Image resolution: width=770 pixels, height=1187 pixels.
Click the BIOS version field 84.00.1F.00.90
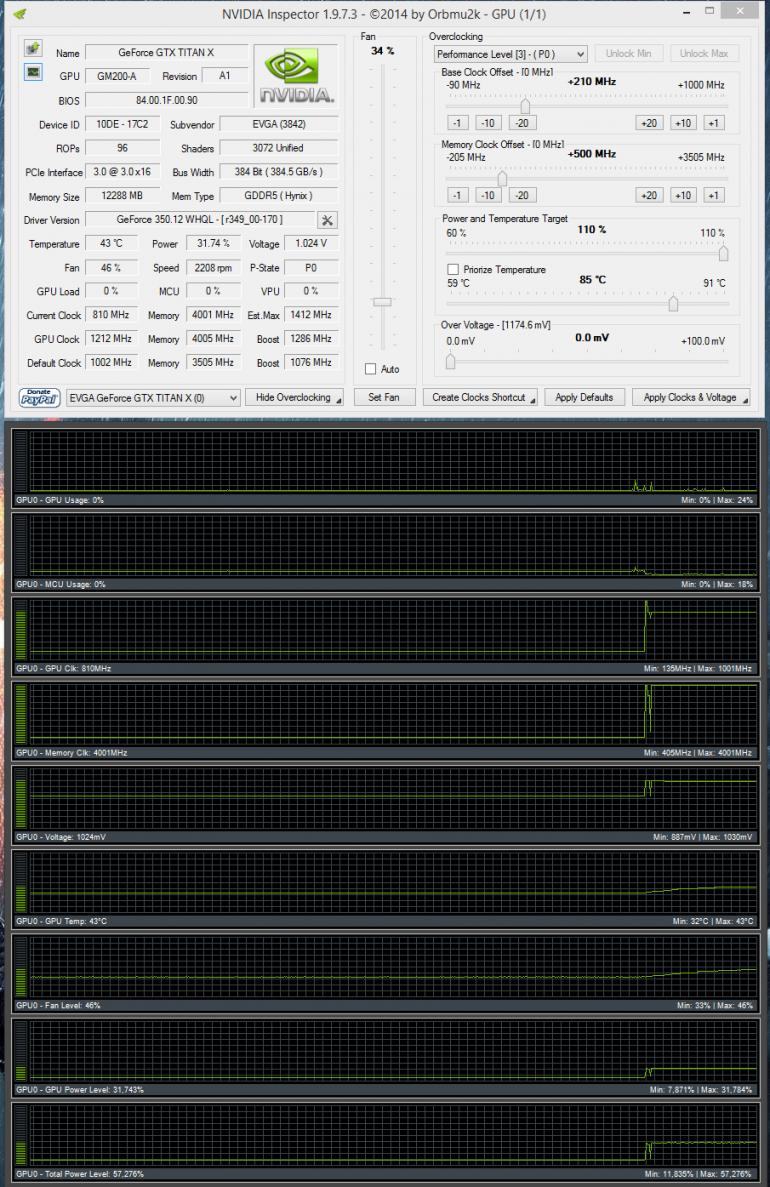(167, 100)
